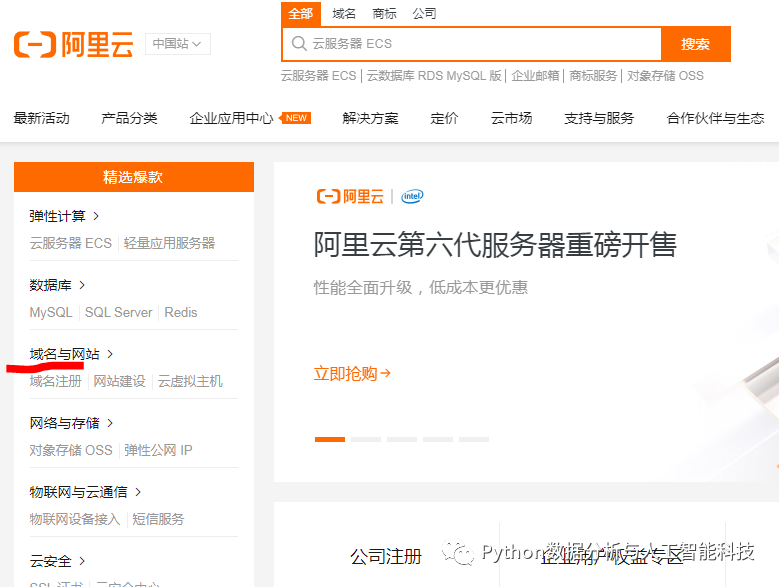Select the 域名 search tab

click(x=344, y=14)
